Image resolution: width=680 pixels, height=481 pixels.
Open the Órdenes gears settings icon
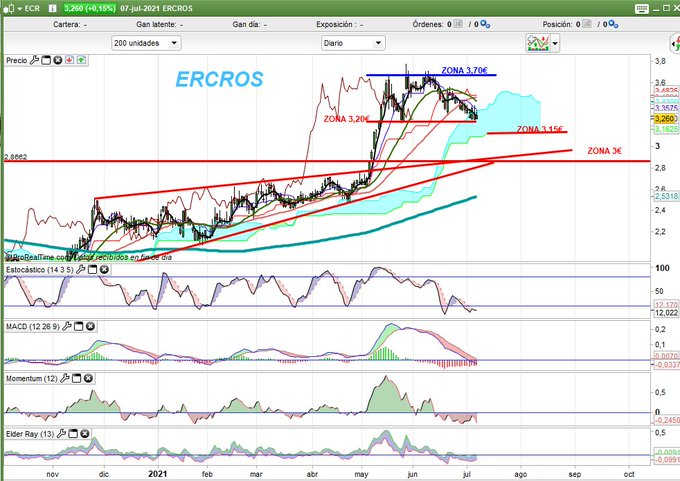(x=485, y=24)
